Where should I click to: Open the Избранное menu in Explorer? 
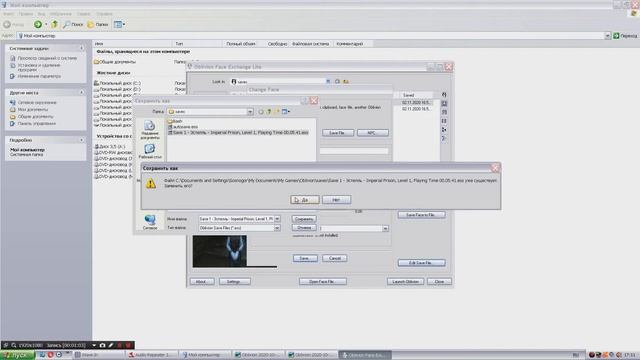60,14
